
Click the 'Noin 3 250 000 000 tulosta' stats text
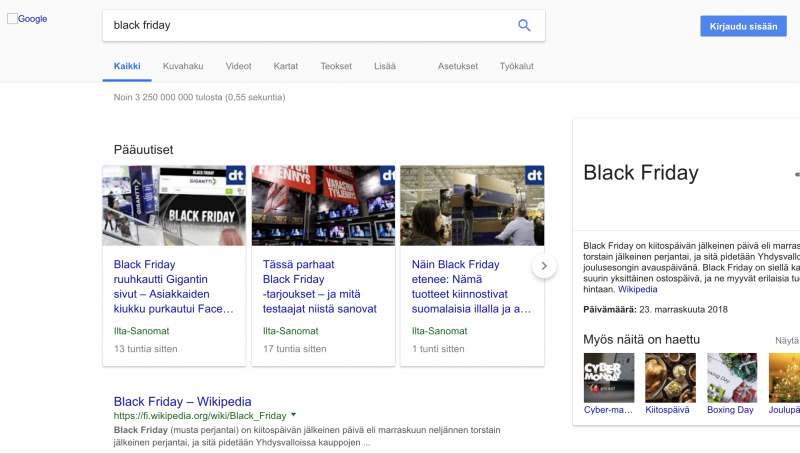point(199,97)
